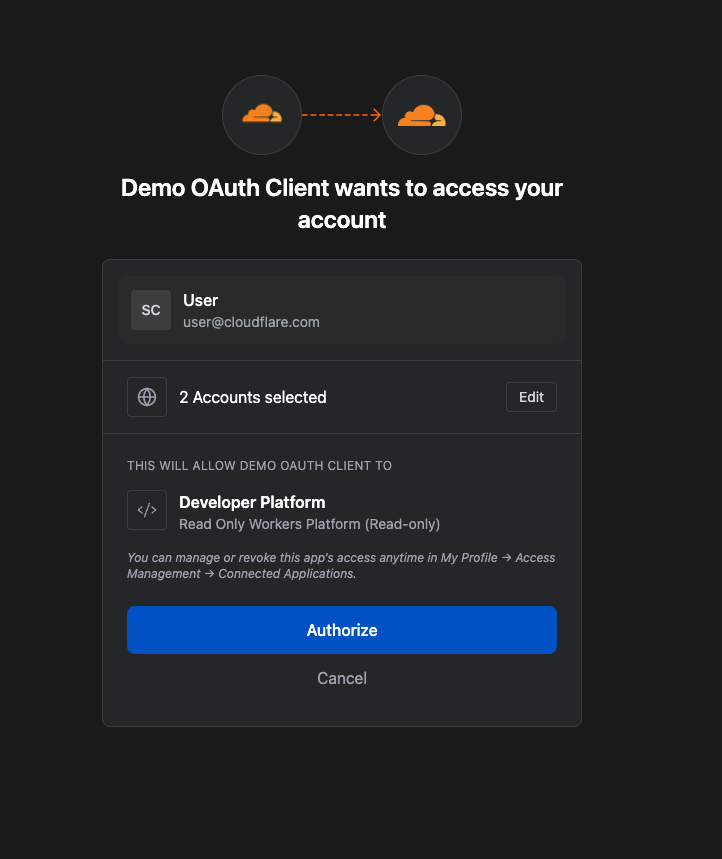Click the user account card

(x=342, y=310)
